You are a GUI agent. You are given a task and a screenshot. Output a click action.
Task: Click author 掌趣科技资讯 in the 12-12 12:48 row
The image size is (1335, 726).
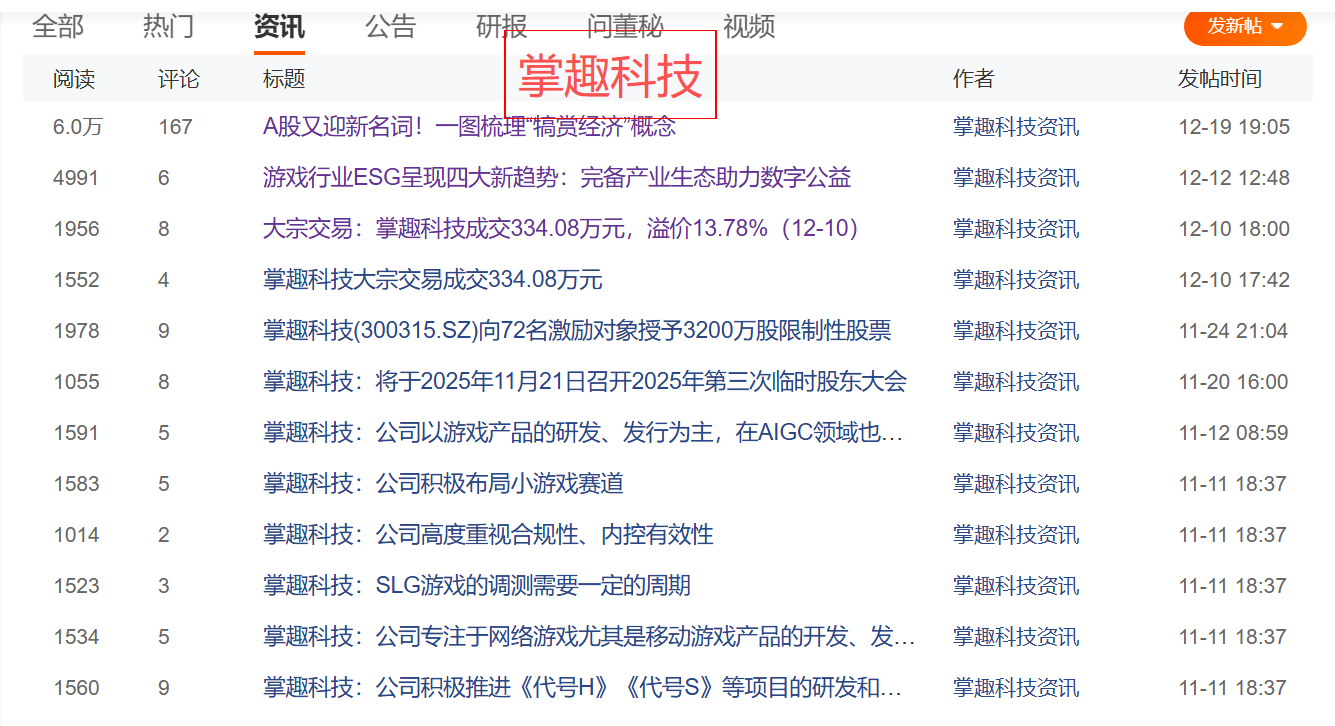coord(1016,178)
